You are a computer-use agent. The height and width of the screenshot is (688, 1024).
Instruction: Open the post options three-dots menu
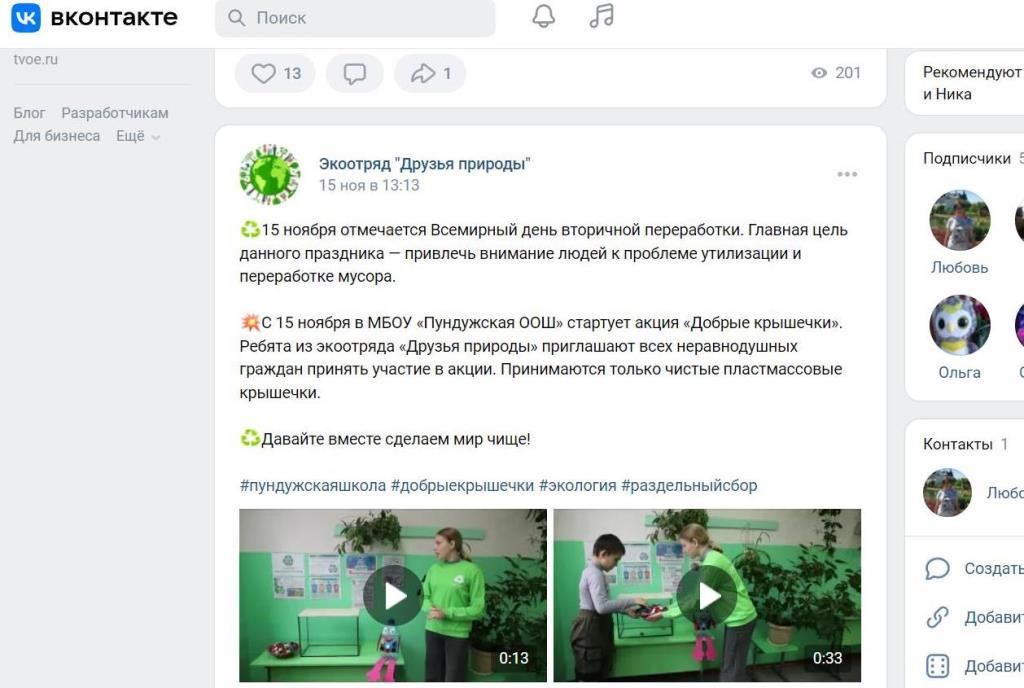point(847,174)
